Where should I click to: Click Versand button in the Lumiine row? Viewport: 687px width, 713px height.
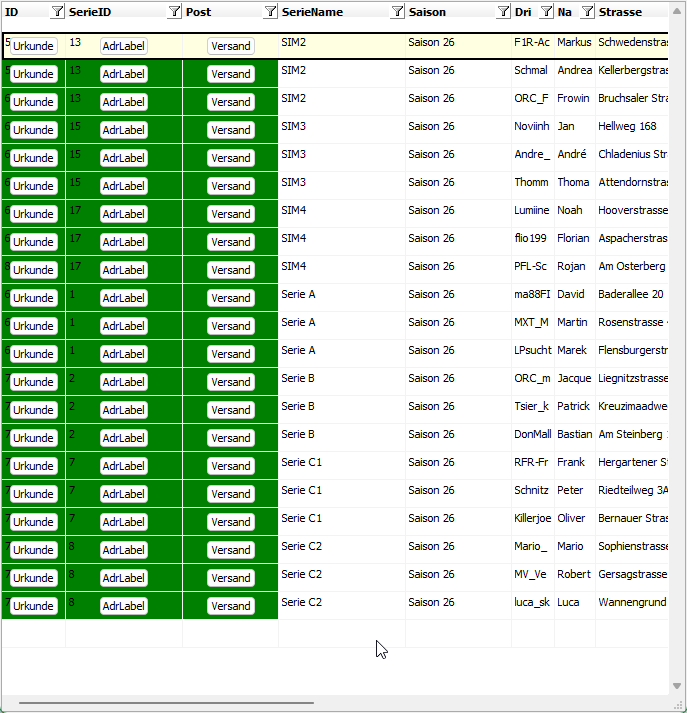231,214
